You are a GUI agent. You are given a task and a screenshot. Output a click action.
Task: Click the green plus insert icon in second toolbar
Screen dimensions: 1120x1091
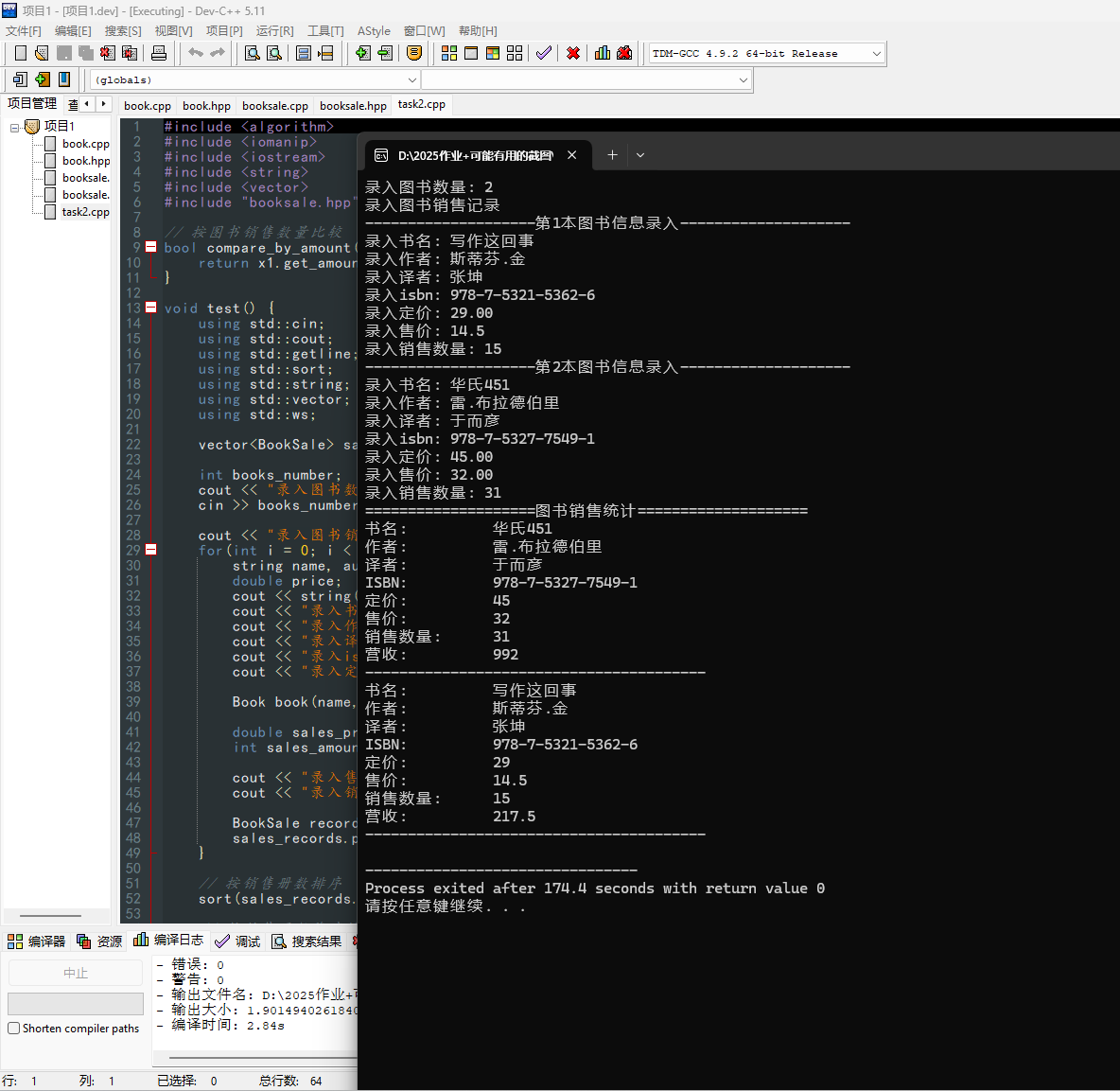click(x=43, y=79)
